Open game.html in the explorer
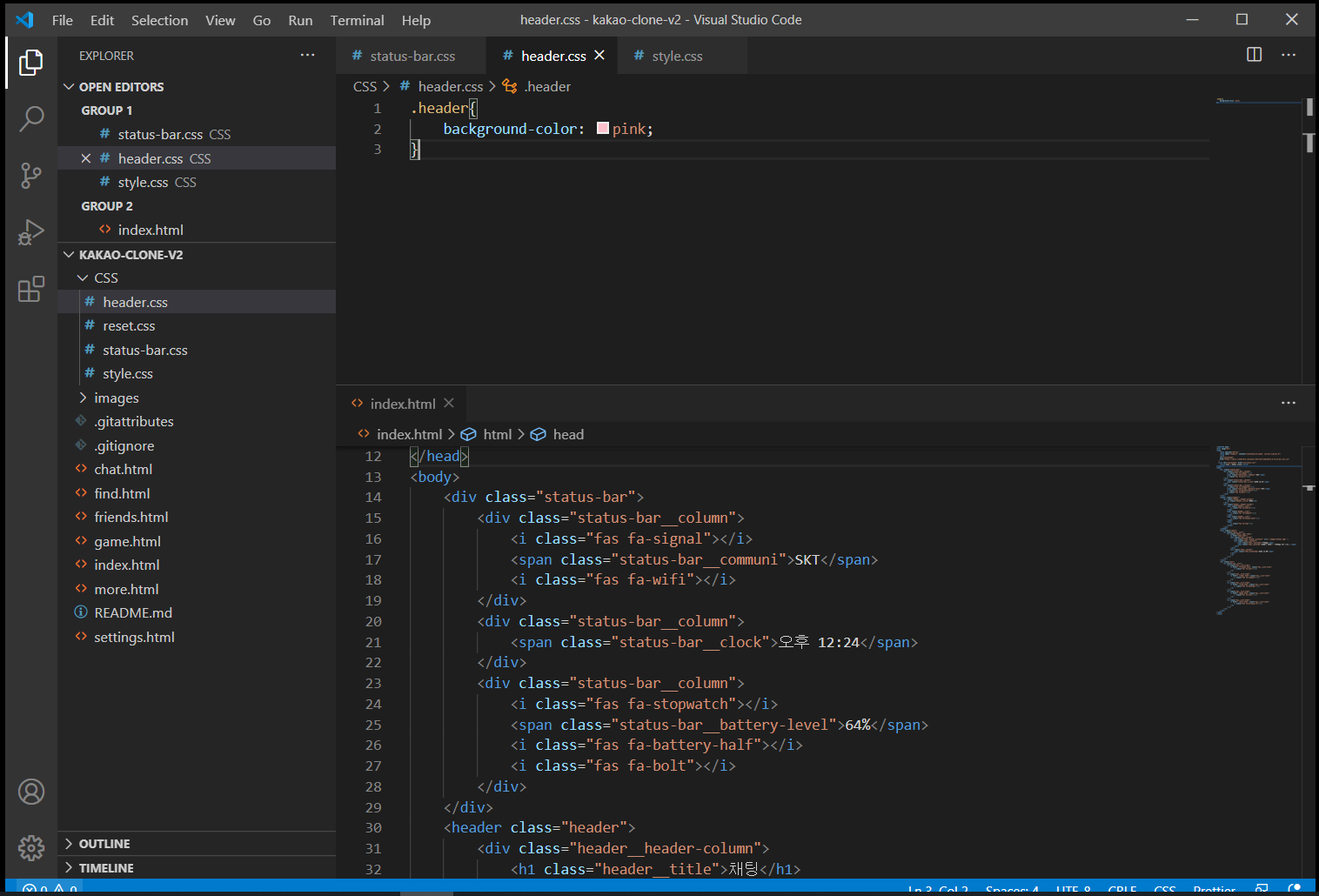Image resolution: width=1319 pixels, height=896 pixels. point(197,541)
